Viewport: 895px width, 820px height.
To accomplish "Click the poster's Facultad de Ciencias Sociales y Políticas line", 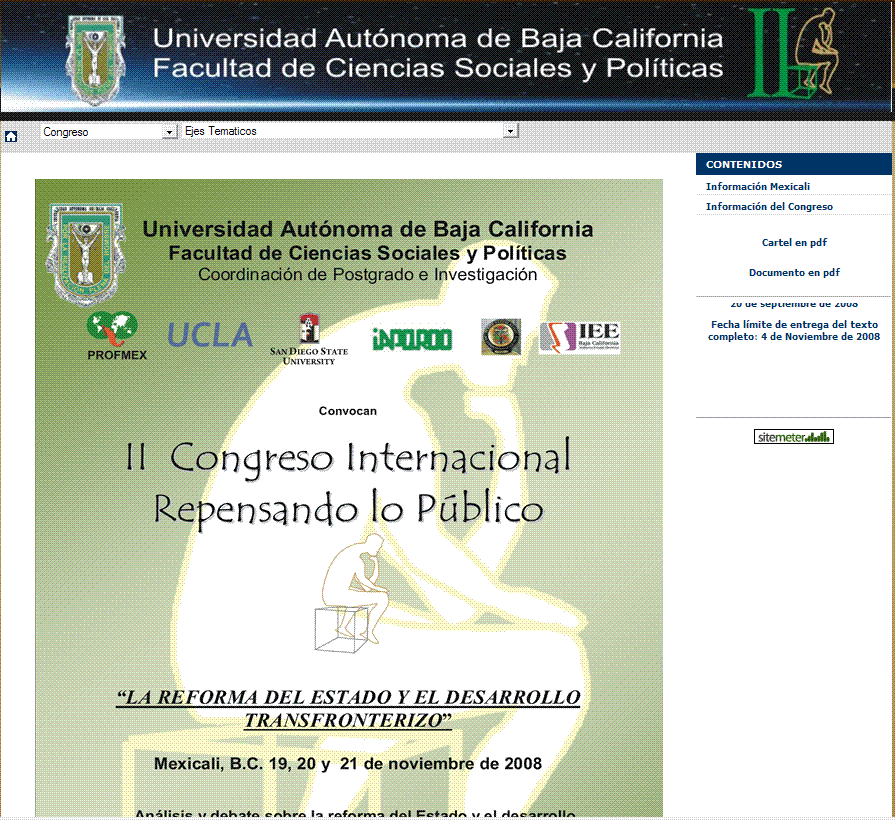I will tap(368, 253).
